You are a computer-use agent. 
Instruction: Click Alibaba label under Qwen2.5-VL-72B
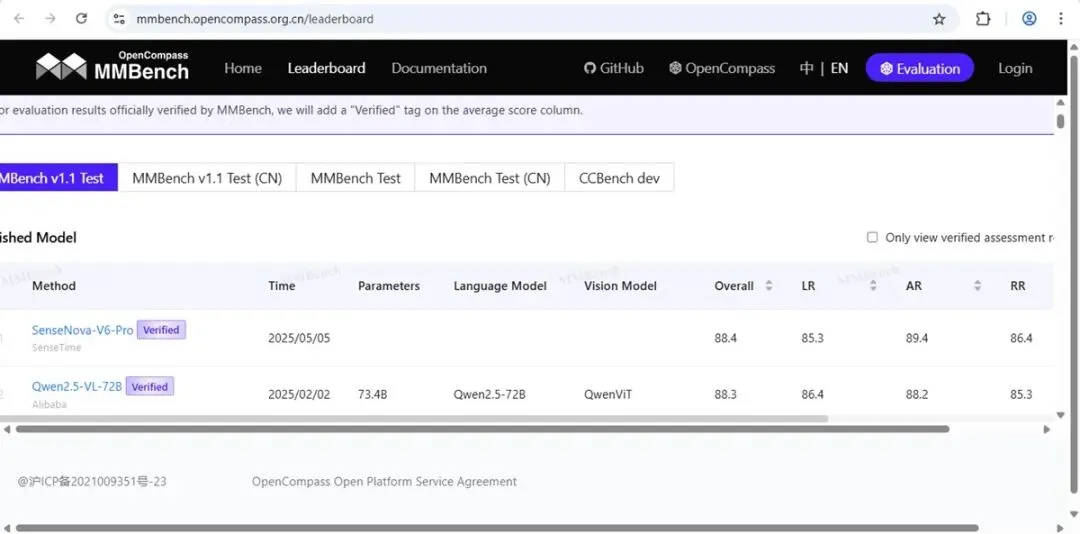pos(49,404)
